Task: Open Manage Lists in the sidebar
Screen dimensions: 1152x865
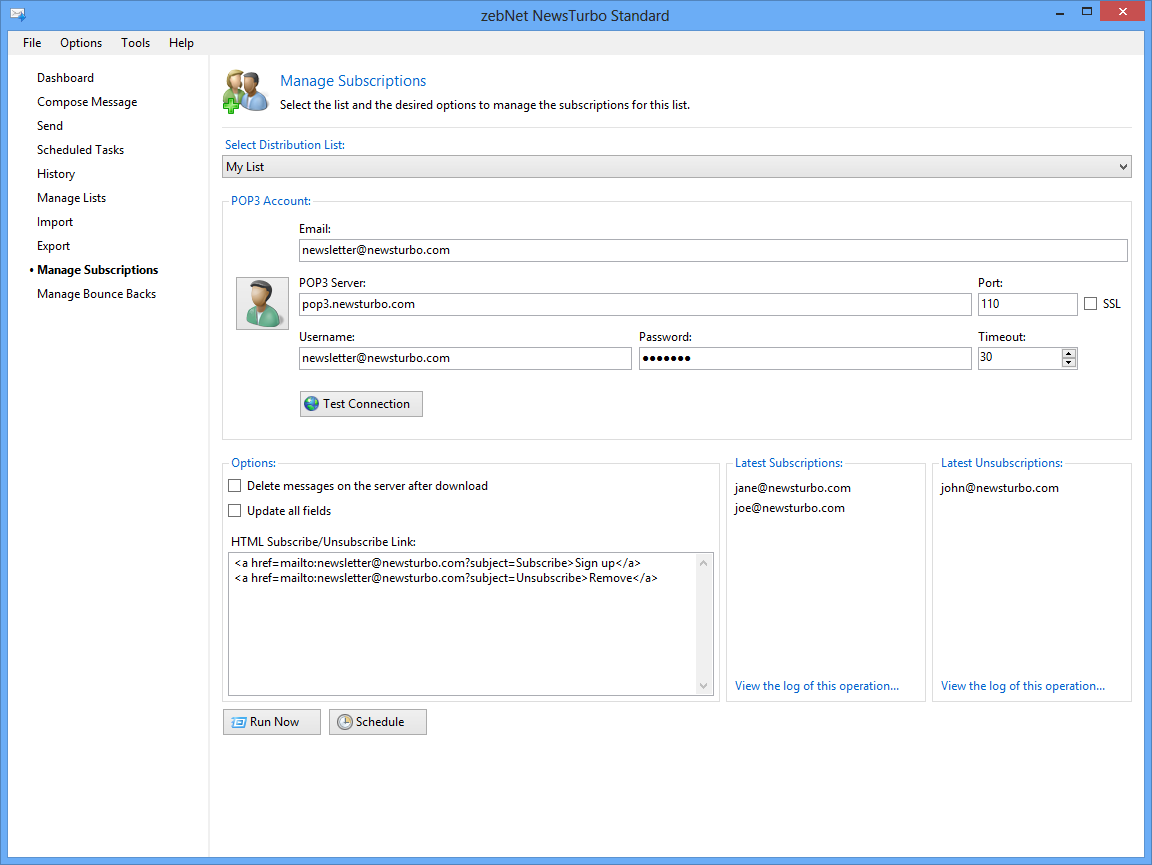Action: [x=71, y=198]
